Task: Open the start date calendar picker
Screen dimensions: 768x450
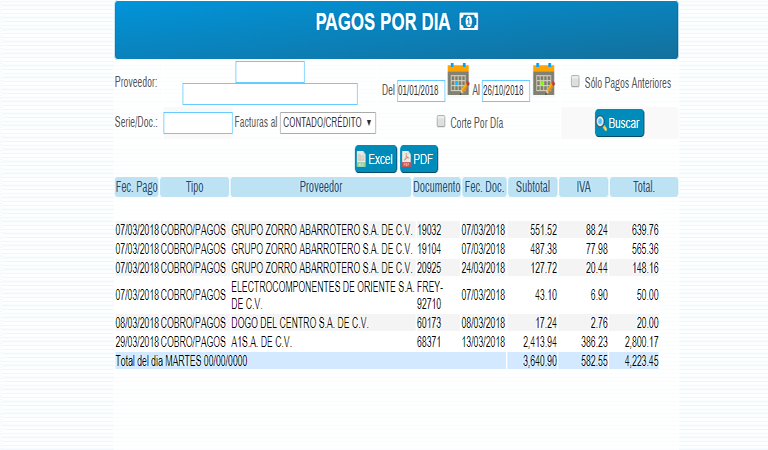Action: (458, 78)
